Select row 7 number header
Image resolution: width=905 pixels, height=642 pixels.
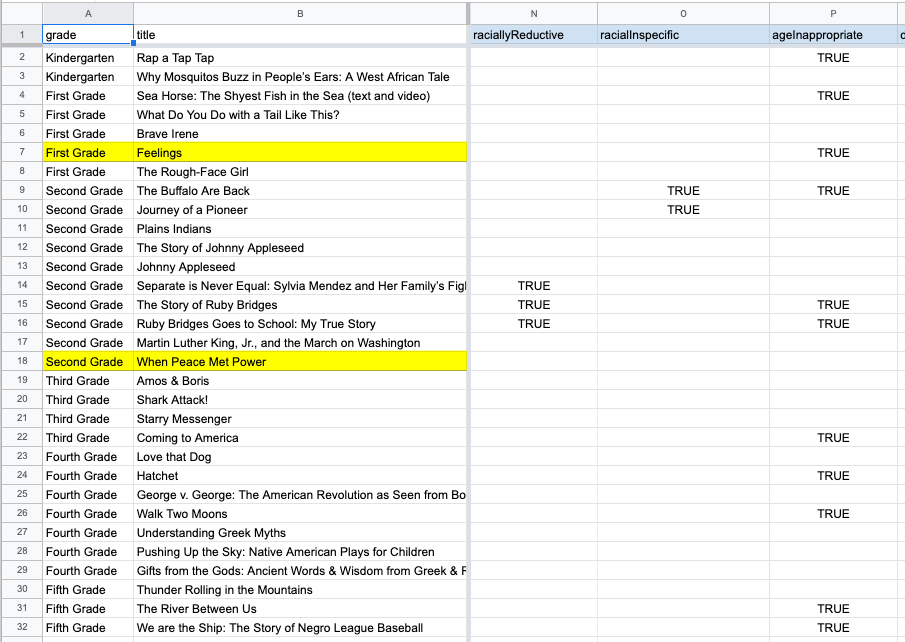click(22, 152)
